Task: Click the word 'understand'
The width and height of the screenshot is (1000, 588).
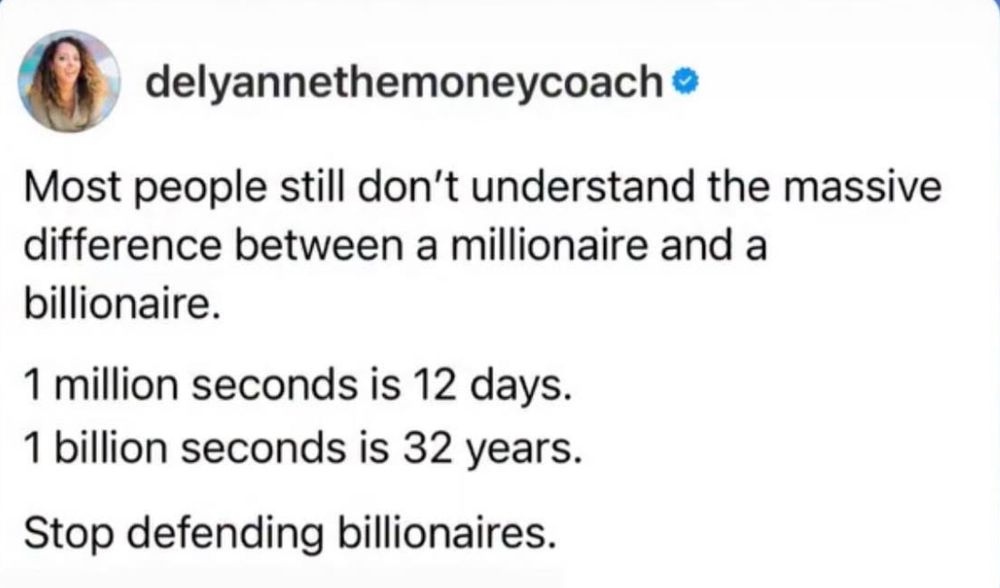Action: point(585,187)
